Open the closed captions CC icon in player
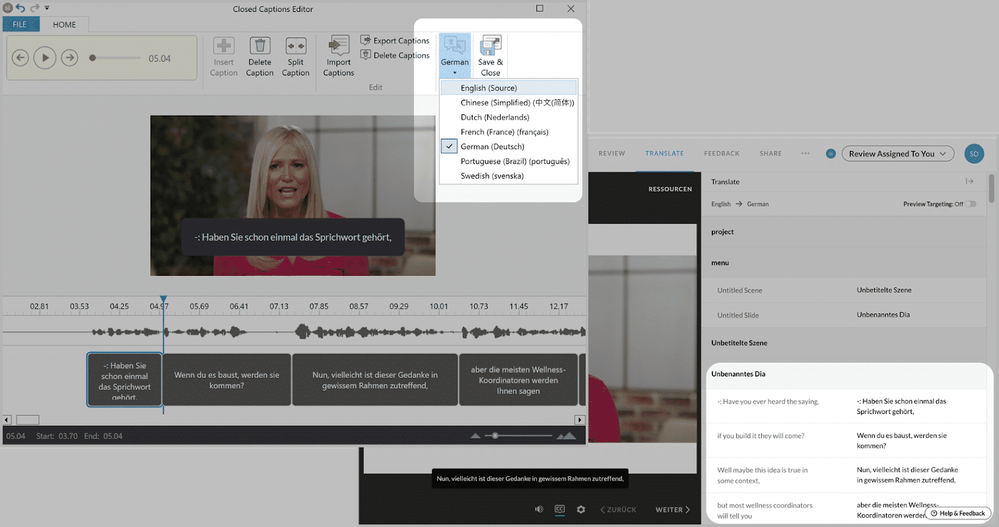This screenshot has height=527, width=999. (x=560, y=509)
